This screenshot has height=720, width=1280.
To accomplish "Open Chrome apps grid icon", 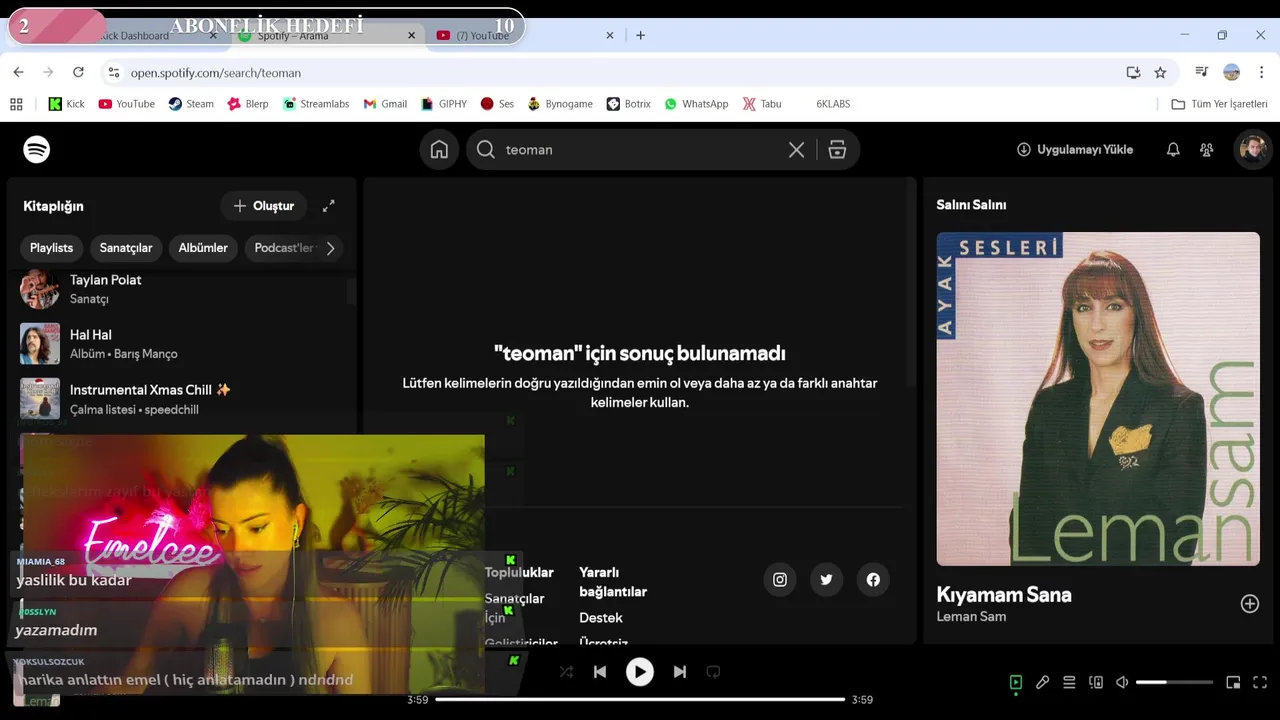I will click(x=16, y=104).
